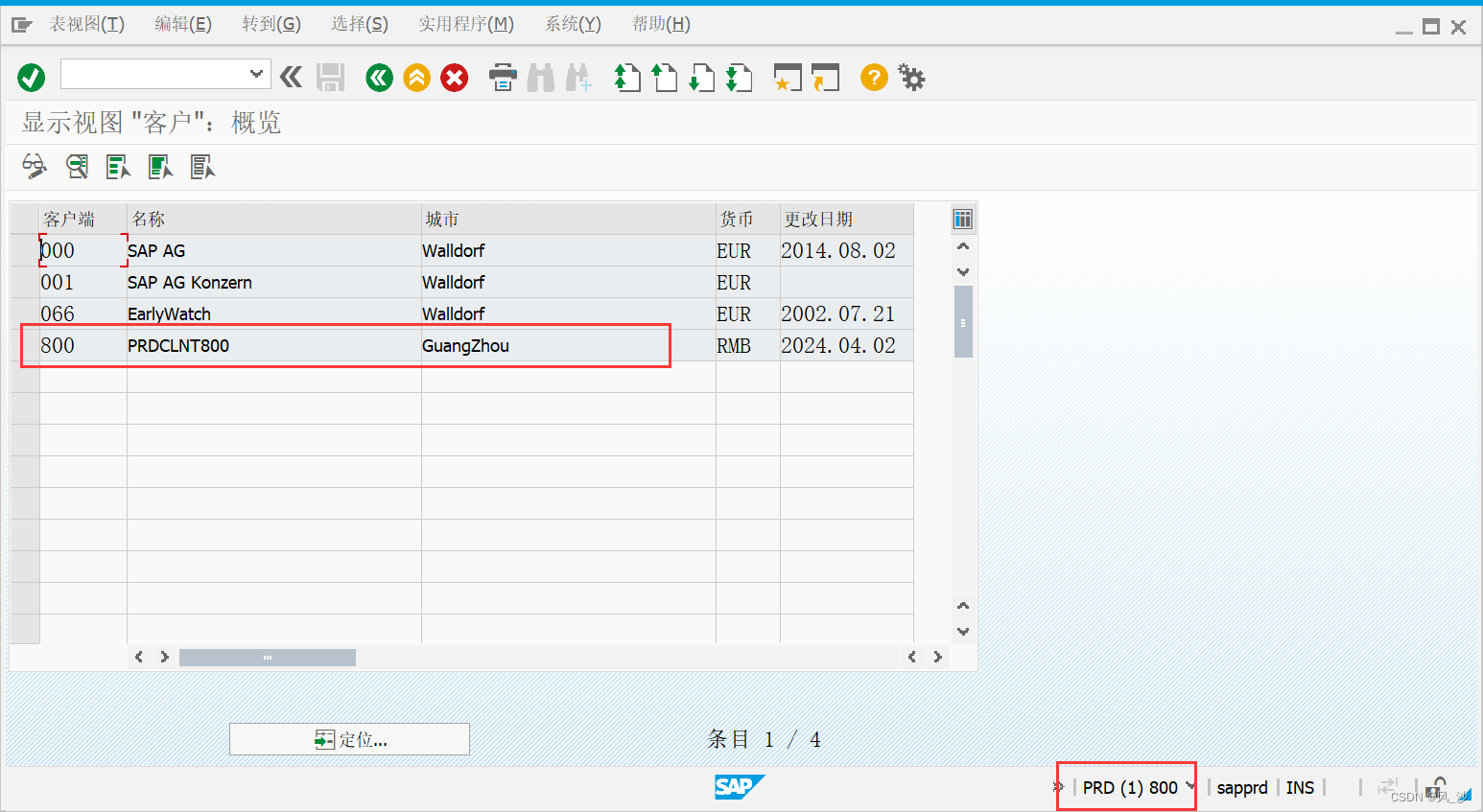The width and height of the screenshot is (1483, 812).
Task: Open the 转到(G) menu
Action: pyautogui.click(x=271, y=24)
